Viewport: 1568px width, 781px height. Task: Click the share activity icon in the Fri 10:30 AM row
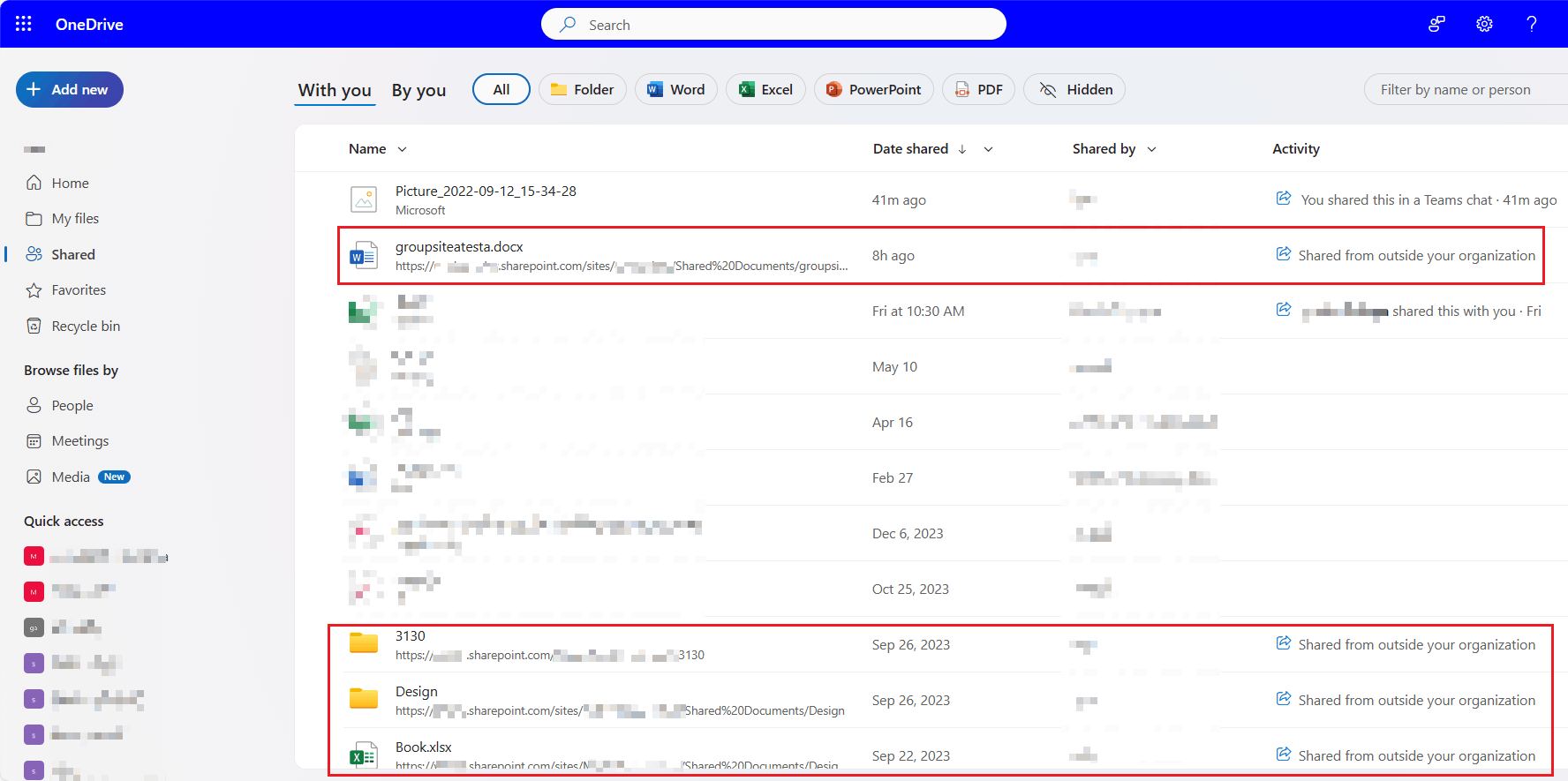[x=1284, y=310]
